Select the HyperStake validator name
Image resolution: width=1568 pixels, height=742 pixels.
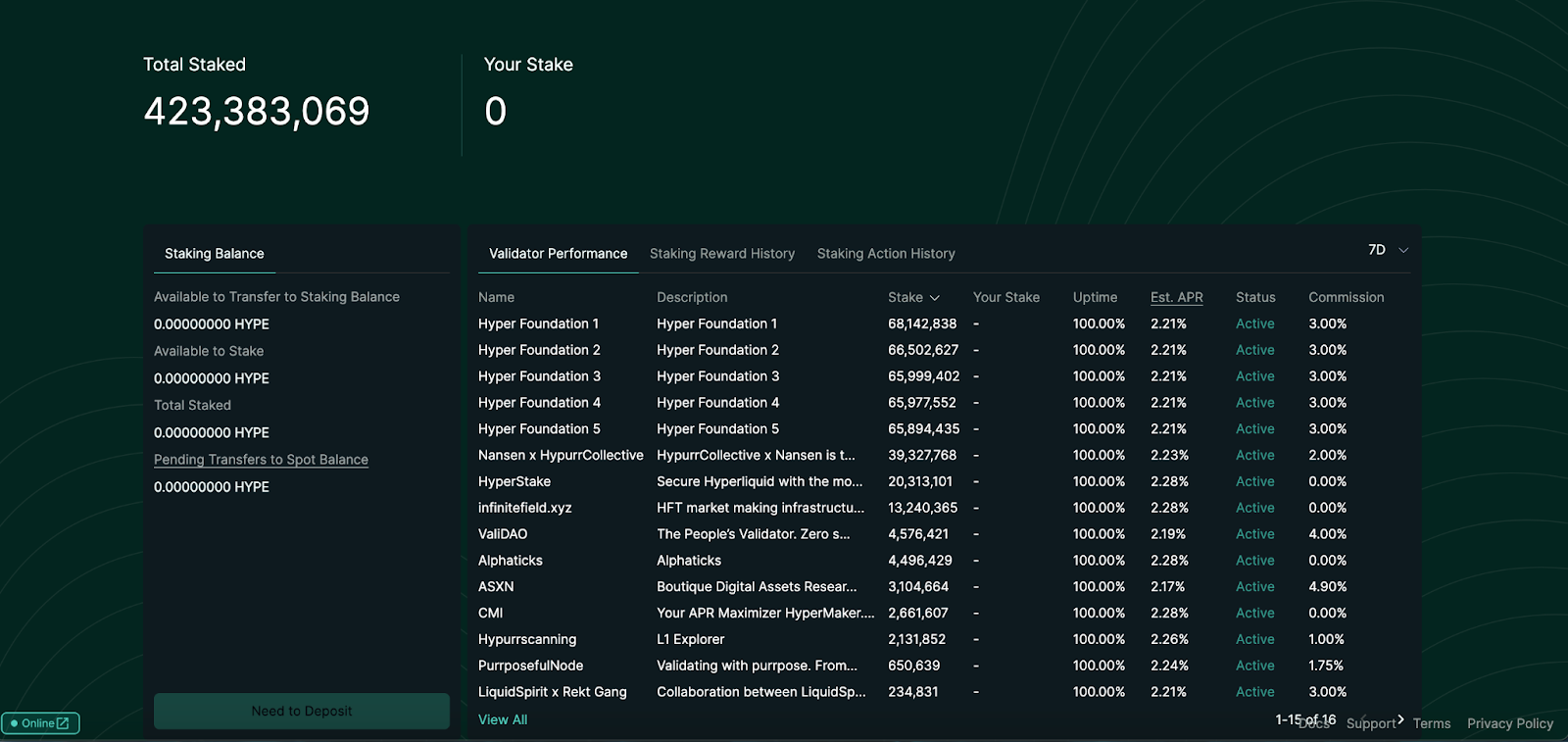[514, 482]
